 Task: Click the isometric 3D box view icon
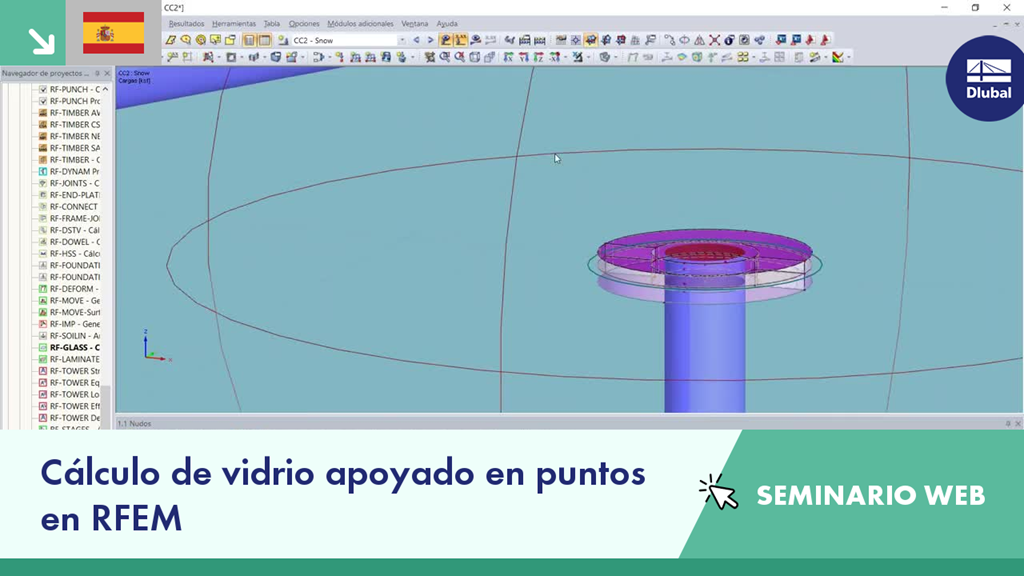[474, 57]
